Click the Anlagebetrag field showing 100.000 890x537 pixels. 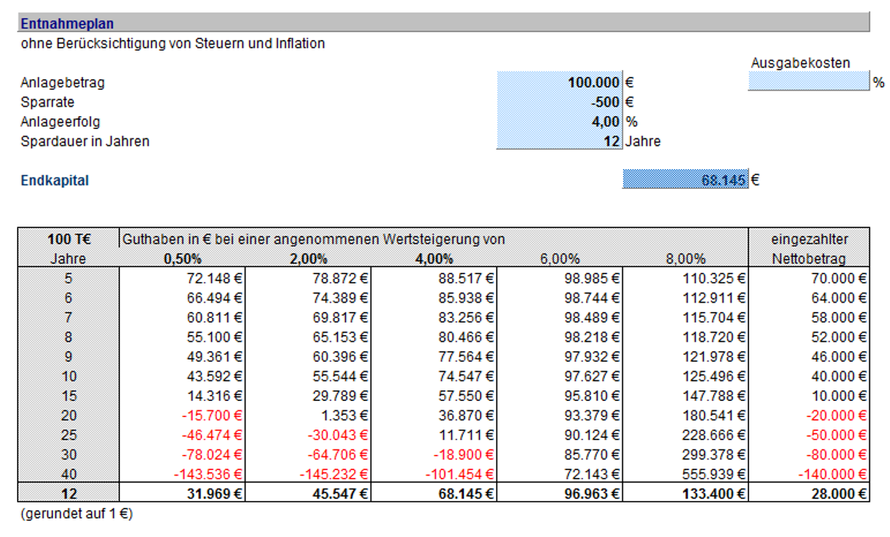(559, 83)
